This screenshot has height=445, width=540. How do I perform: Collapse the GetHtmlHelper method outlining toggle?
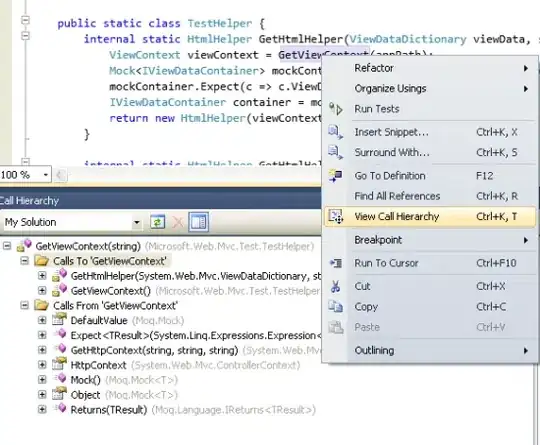pyautogui.click(x=25, y=36)
